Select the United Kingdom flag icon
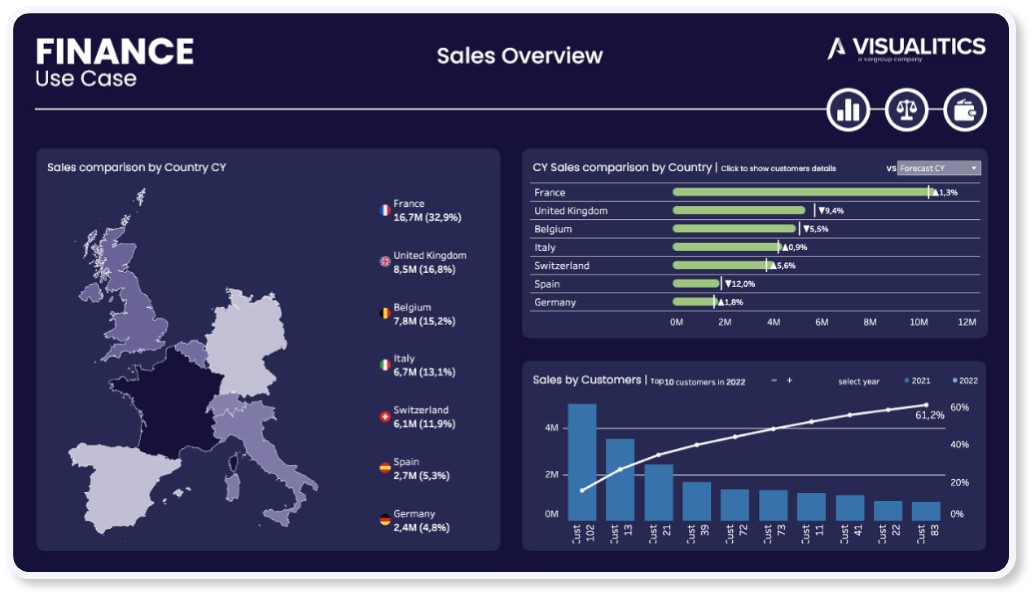Screen dimensions: 1035x598 coord(384,262)
